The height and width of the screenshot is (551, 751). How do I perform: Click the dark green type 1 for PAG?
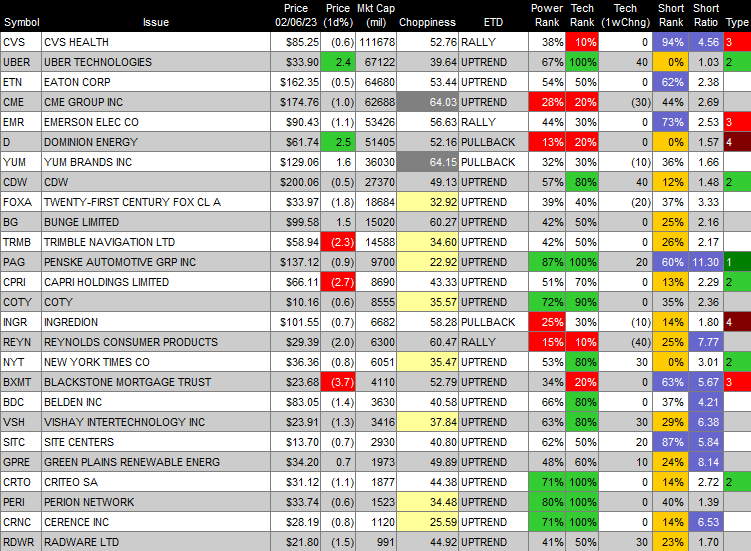[x=737, y=263]
